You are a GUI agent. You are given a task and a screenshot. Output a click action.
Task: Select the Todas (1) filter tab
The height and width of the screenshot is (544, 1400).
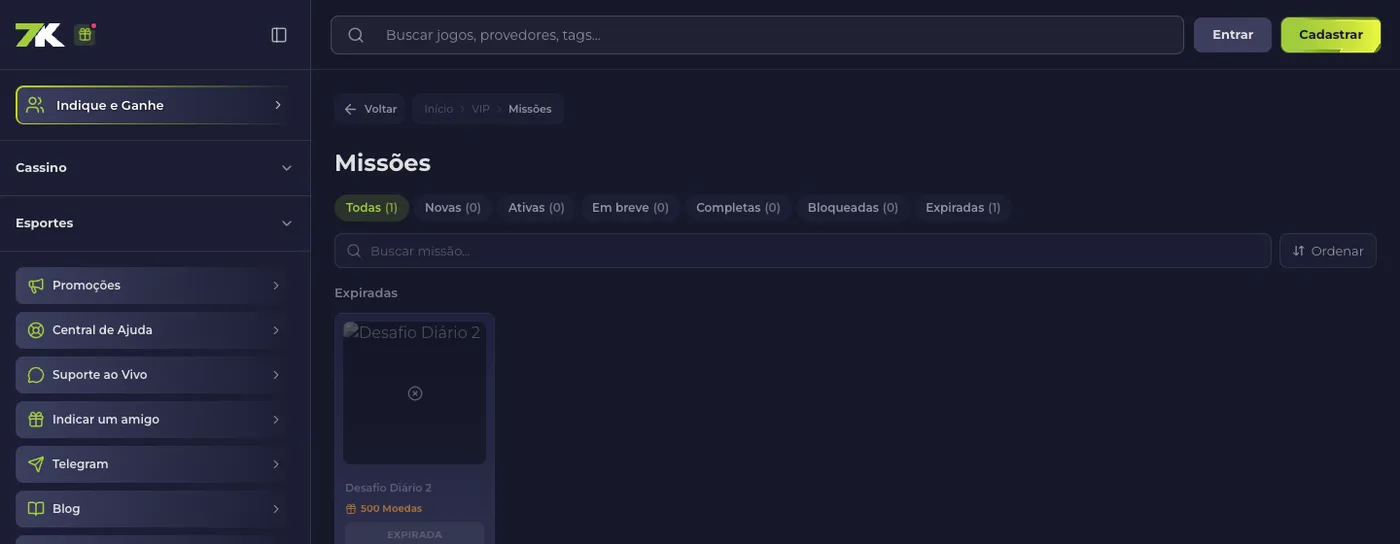tap(372, 208)
